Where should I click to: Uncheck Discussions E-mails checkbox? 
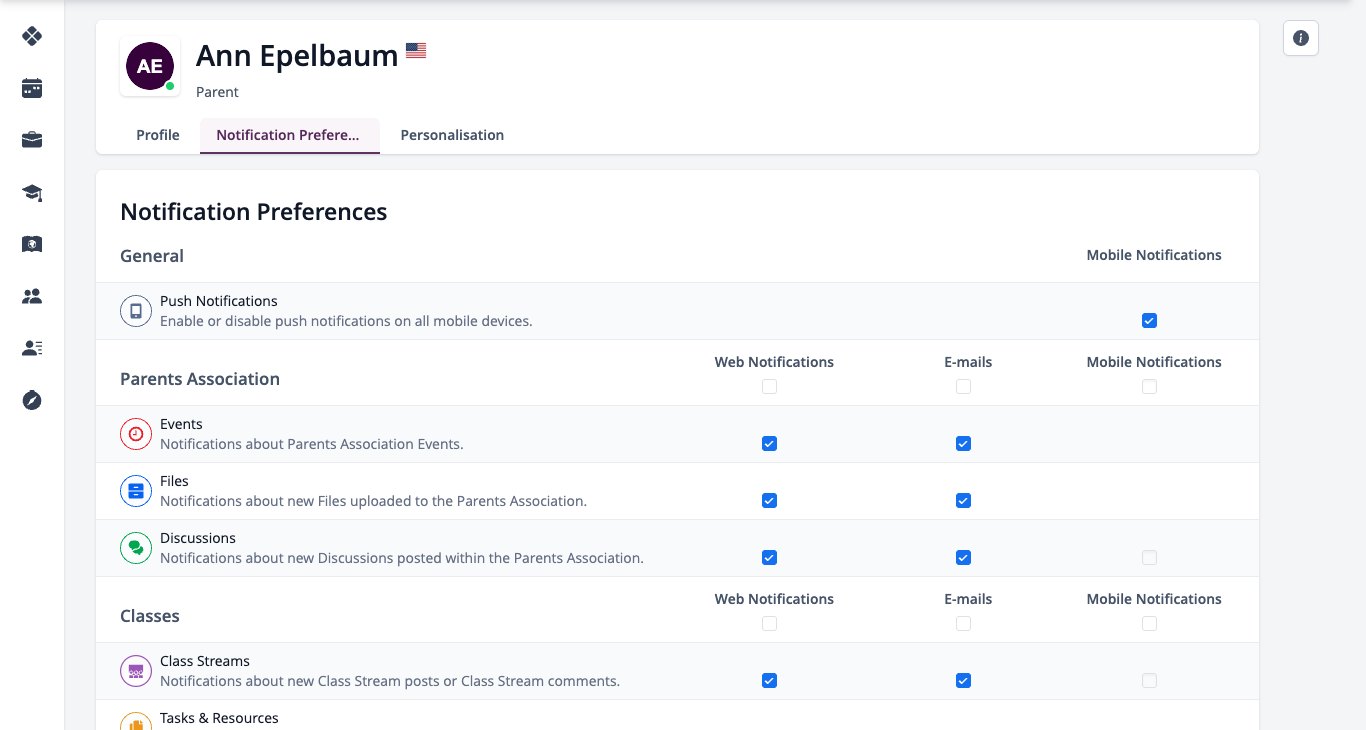pyautogui.click(x=963, y=558)
